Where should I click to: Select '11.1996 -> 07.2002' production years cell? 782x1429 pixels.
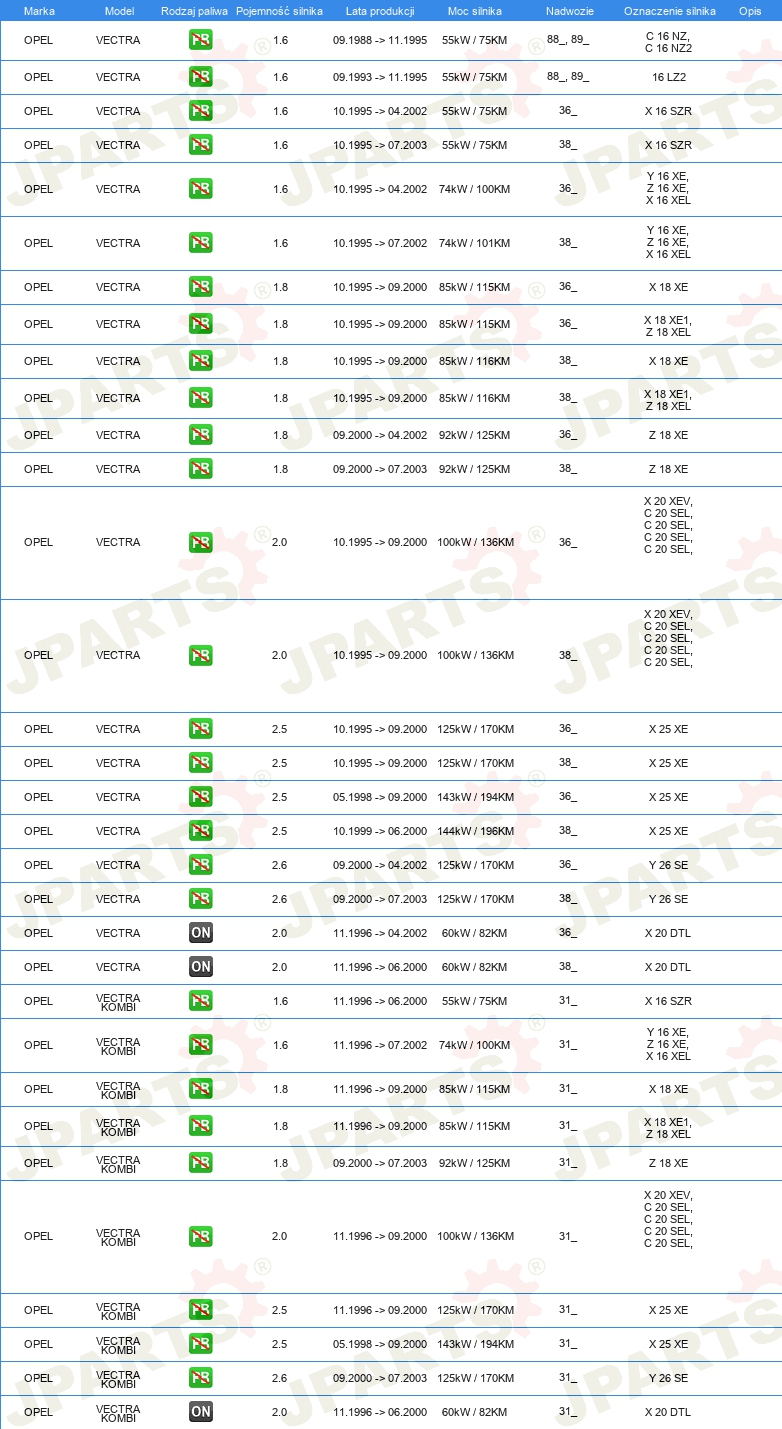(x=380, y=1045)
